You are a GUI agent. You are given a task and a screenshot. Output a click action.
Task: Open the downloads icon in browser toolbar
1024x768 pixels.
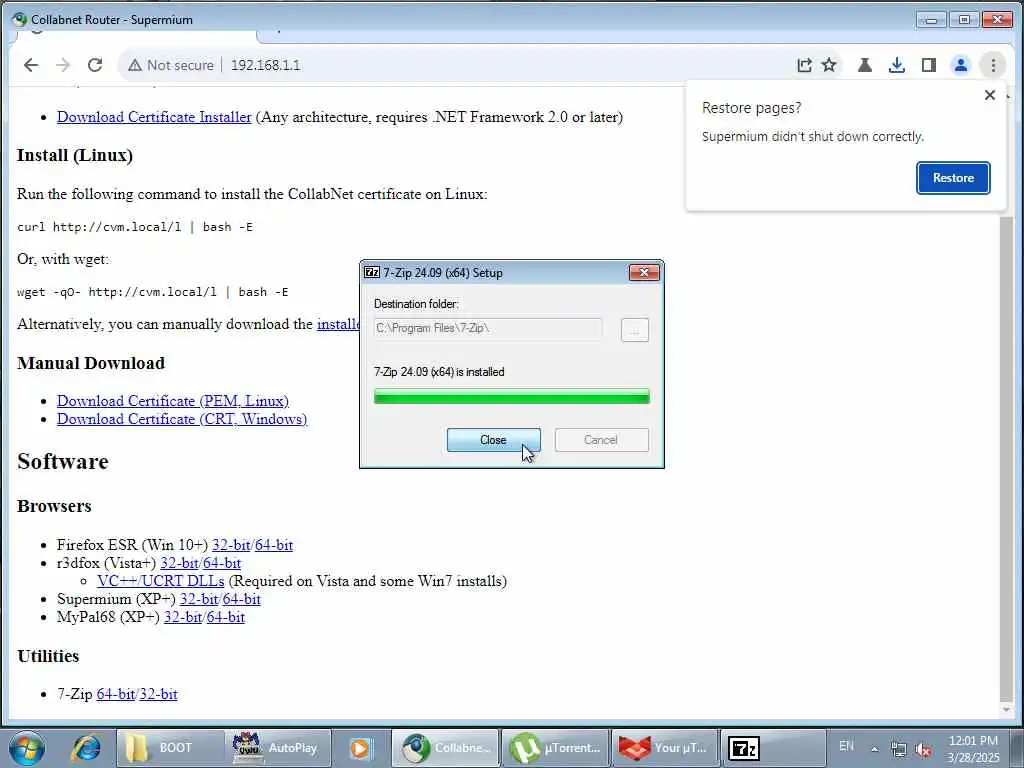pos(897,65)
